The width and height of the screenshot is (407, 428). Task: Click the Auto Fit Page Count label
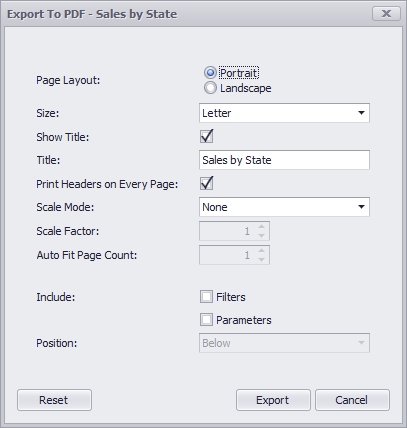87,255
